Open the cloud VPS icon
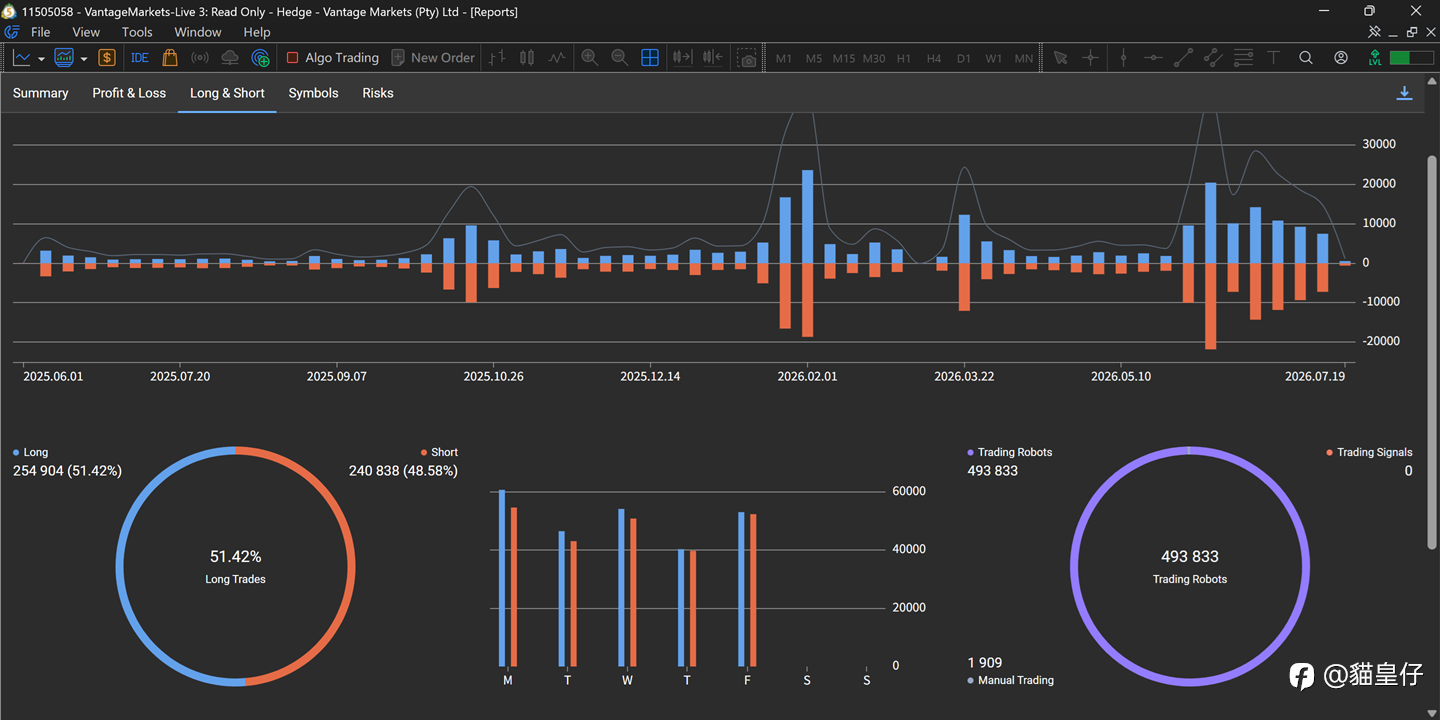 (x=230, y=58)
